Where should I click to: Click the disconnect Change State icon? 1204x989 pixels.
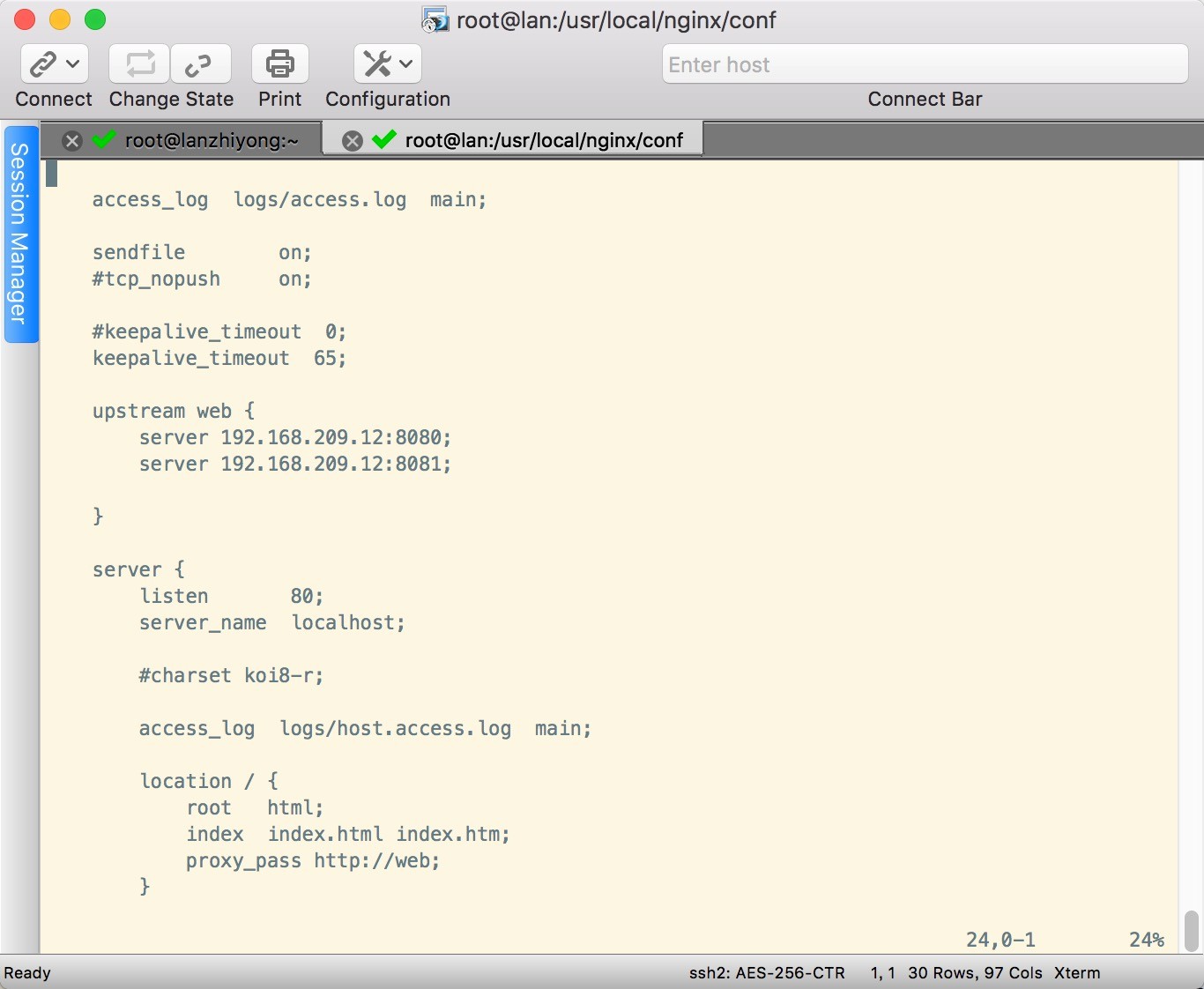pyautogui.click(x=199, y=64)
